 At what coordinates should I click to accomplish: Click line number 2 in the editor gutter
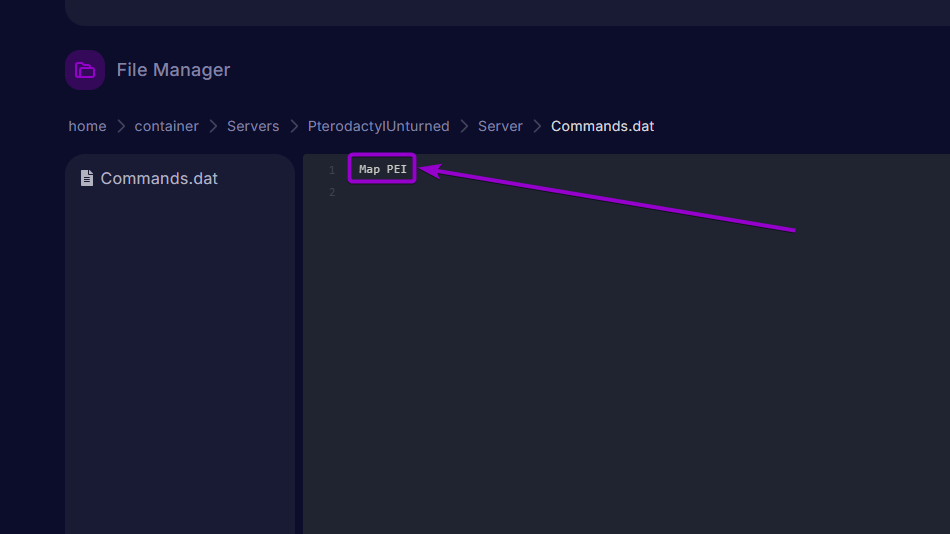click(x=332, y=192)
